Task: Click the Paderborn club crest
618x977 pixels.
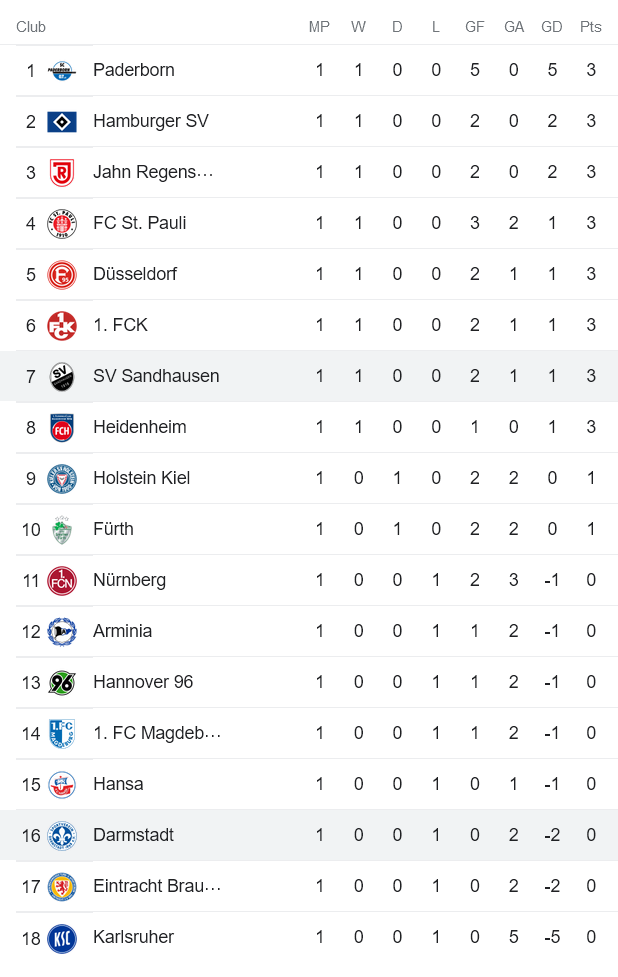Action: coord(60,70)
